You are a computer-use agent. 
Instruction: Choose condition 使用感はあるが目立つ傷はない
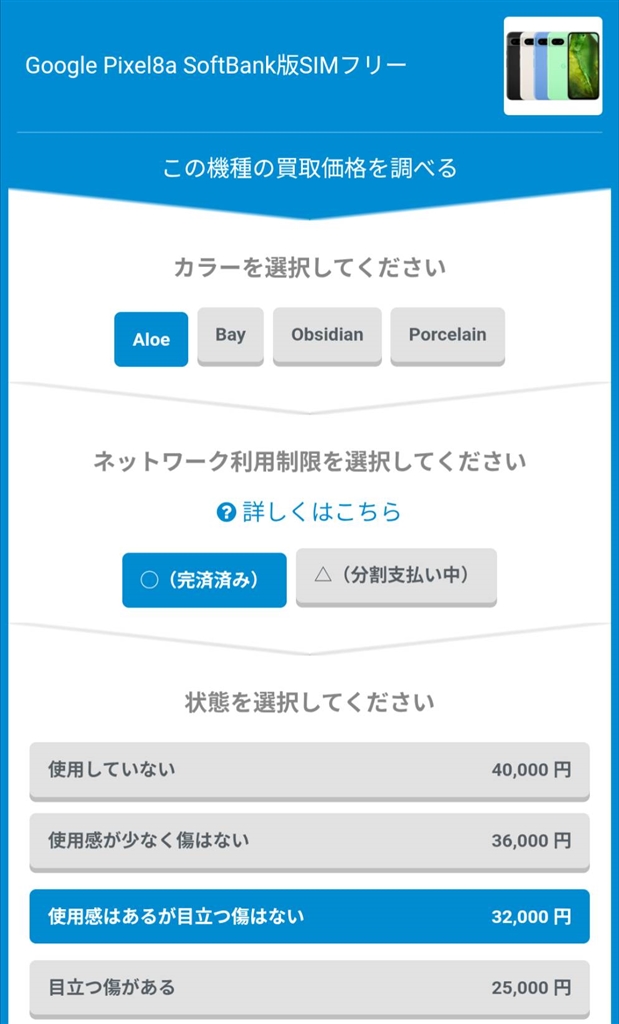[309, 916]
